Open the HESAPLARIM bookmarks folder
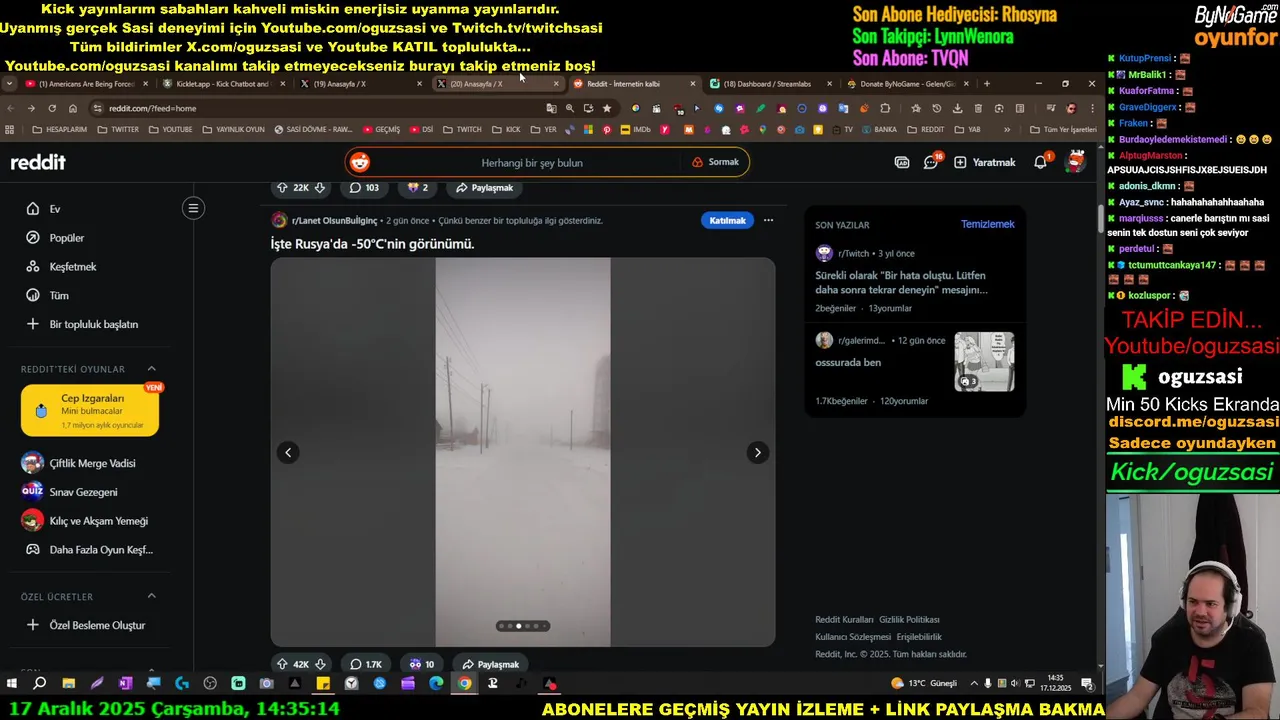Screen dimensions: 1280x720 point(60,129)
